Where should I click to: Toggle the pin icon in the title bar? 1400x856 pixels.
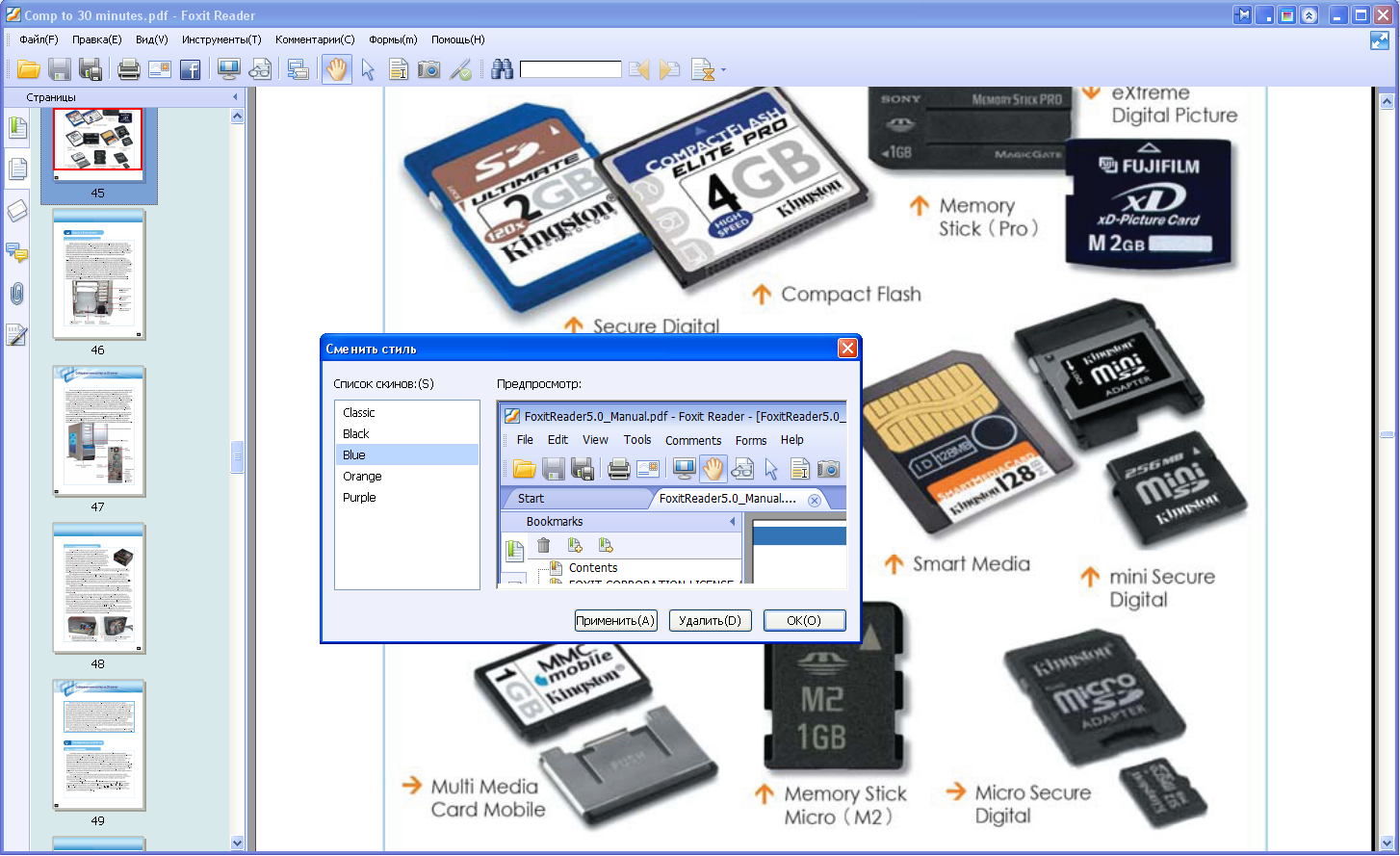click(x=1243, y=15)
